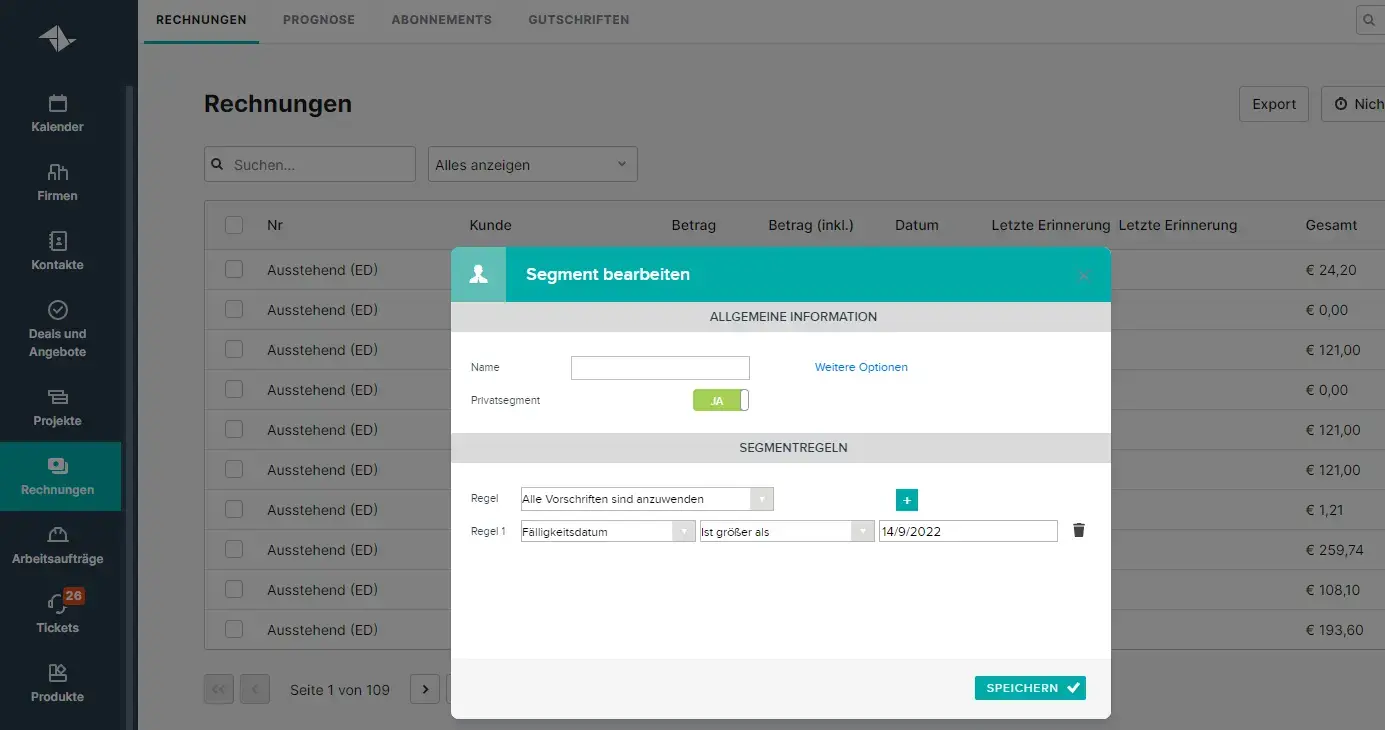Open the Kalender section in the sidebar

tap(58, 114)
